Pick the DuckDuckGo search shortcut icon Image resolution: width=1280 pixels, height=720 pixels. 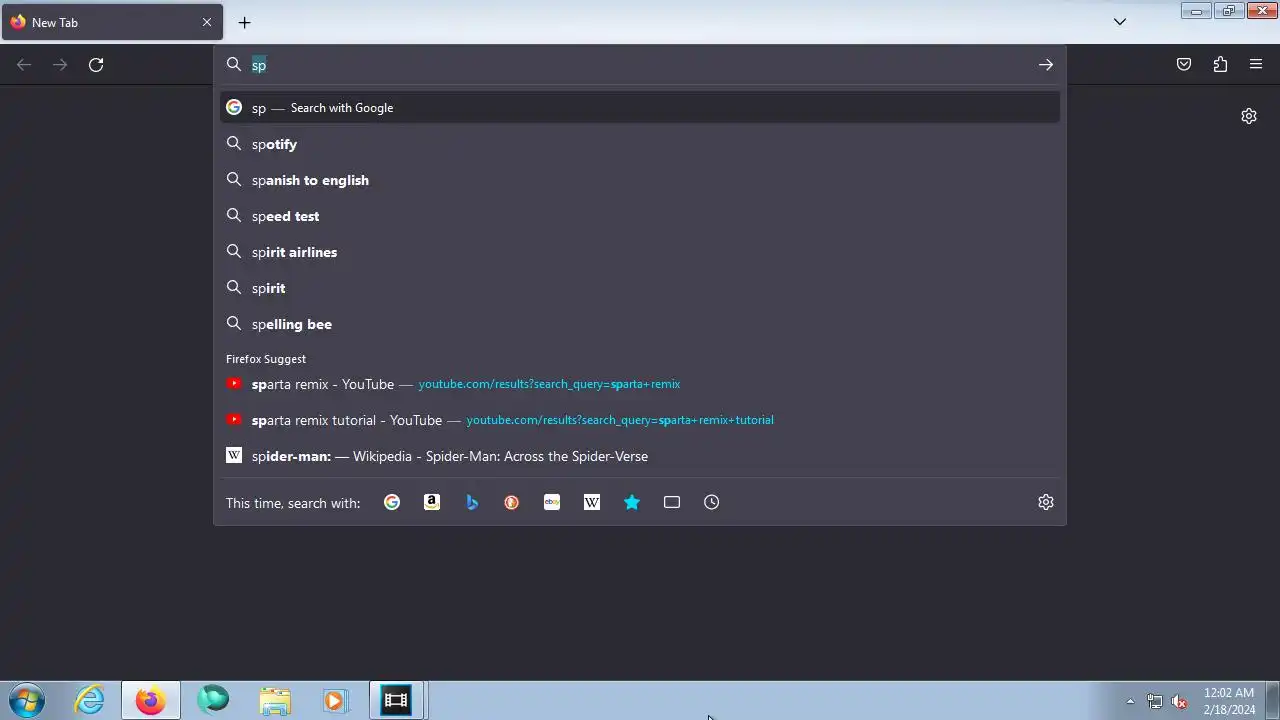coord(512,502)
